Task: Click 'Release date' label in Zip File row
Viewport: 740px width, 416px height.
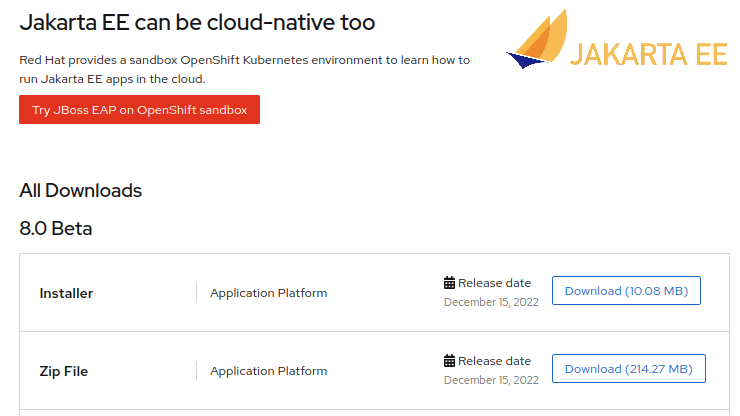Action: [495, 361]
